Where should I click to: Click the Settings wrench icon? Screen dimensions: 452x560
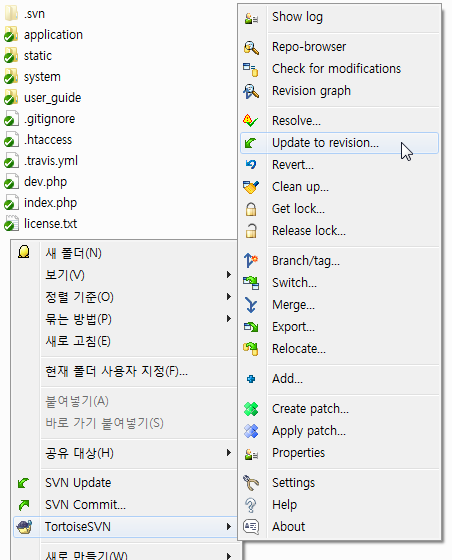(x=251, y=483)
